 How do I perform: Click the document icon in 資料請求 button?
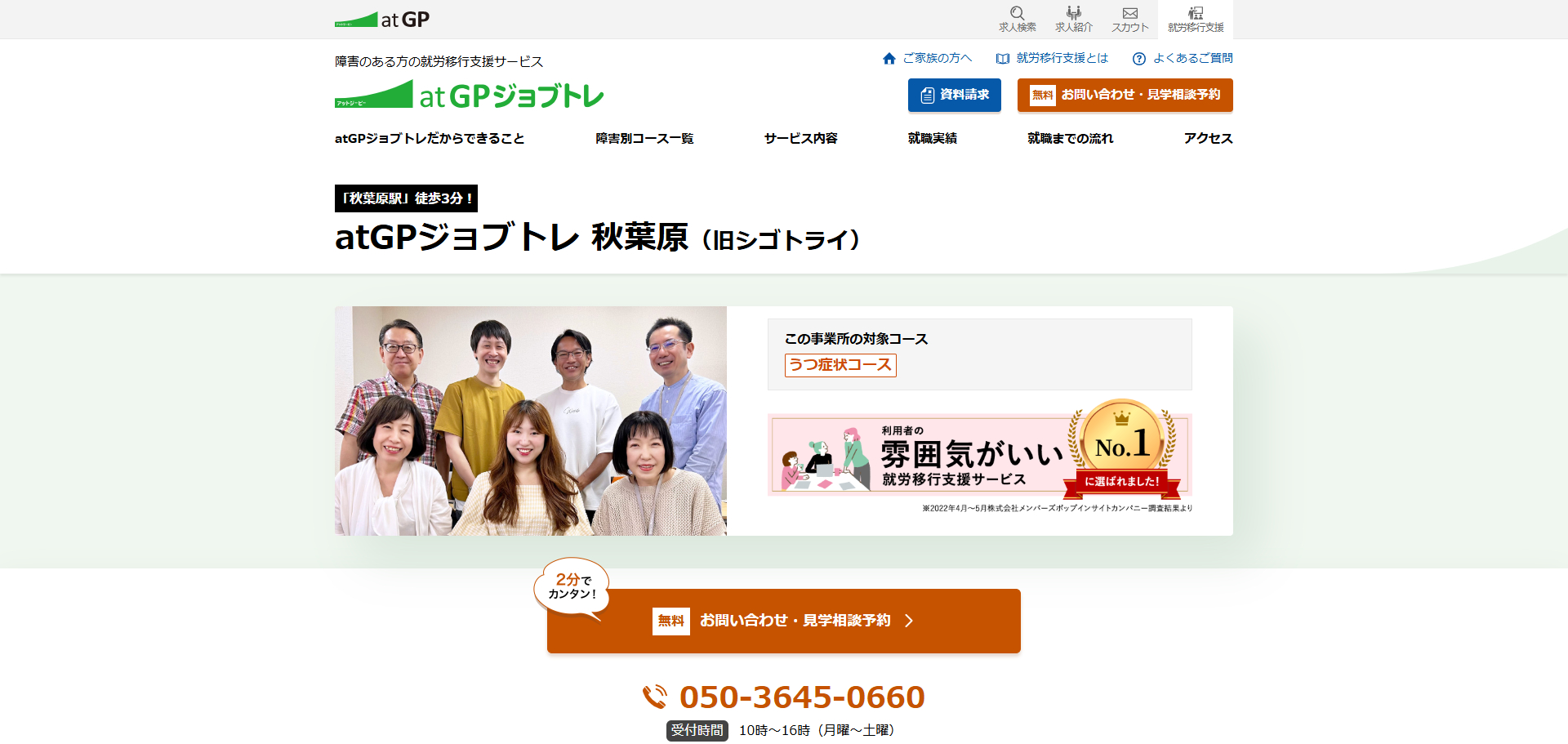pyautogui.click(x=927, y=96)
